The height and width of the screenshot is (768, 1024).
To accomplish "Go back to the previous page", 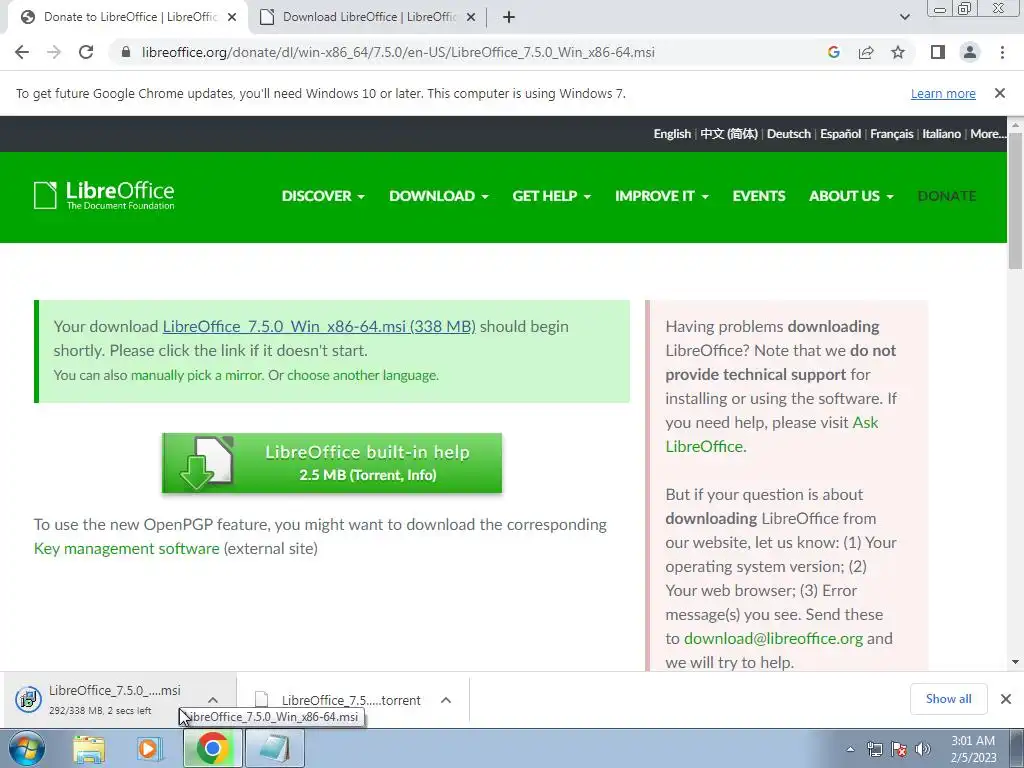I will tap(22, 52).
